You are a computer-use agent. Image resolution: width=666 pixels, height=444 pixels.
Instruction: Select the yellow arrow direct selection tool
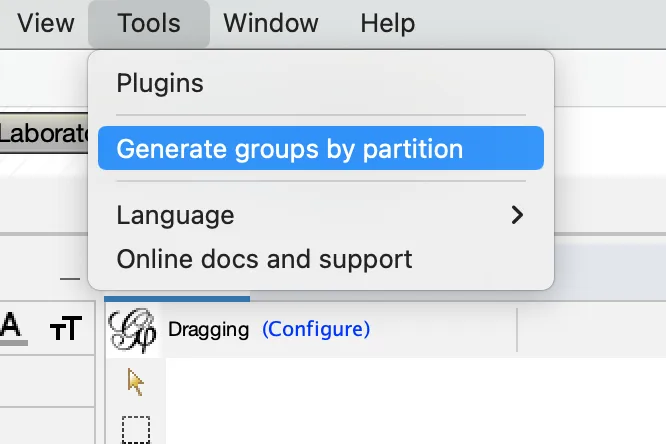136,382
